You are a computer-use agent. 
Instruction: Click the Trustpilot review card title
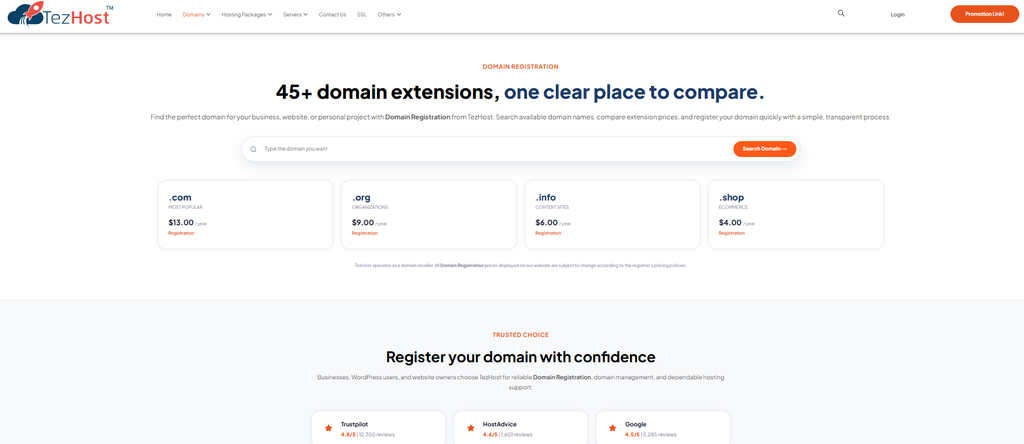355,424
